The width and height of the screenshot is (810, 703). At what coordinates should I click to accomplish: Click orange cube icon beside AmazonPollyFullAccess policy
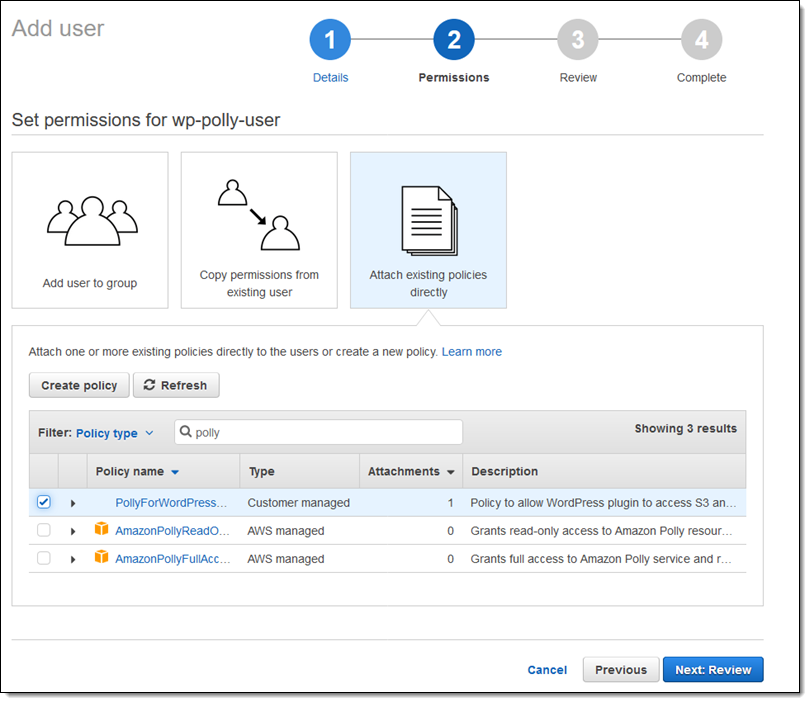point(101,558)
